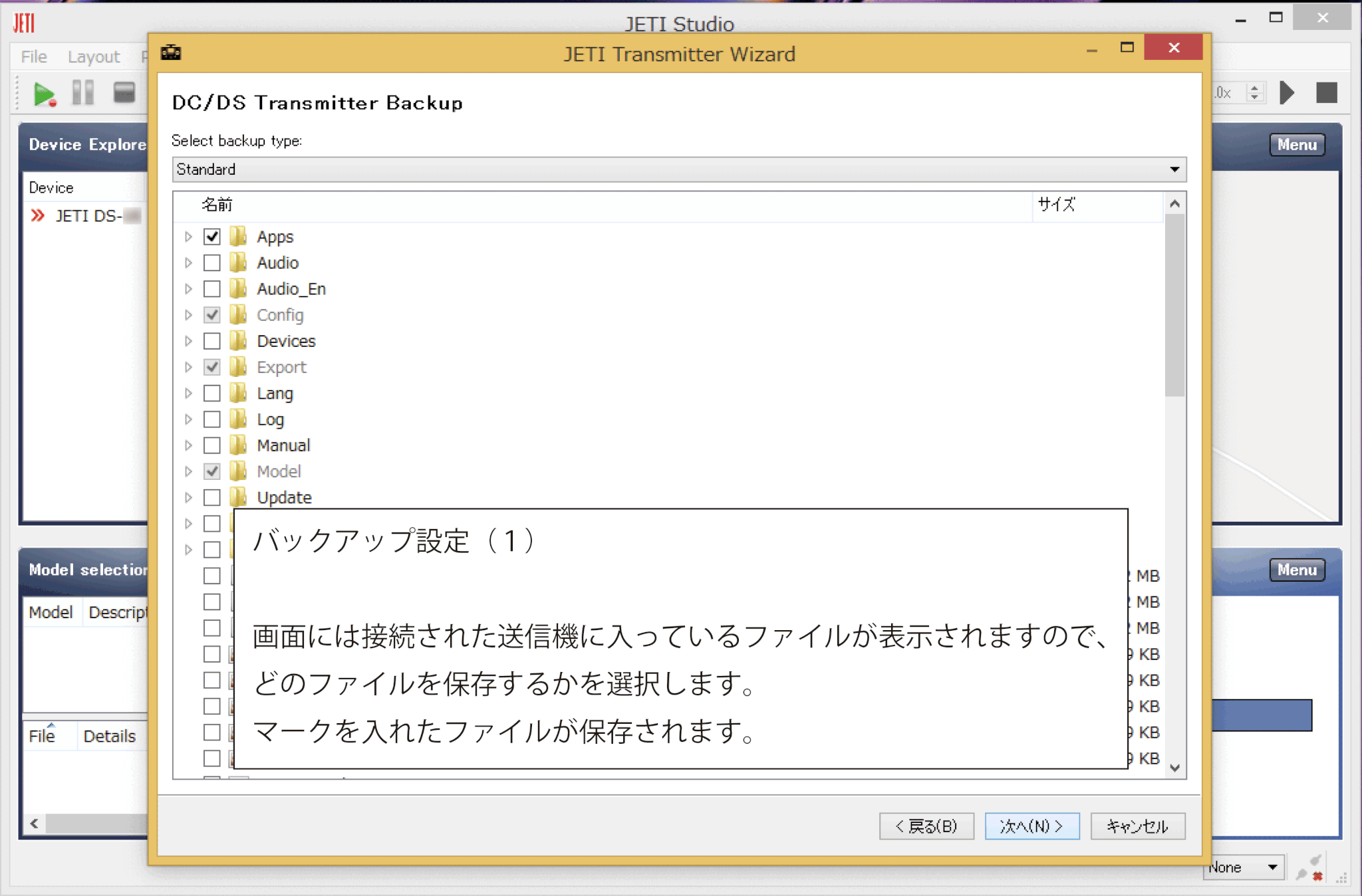
Task: Click the 次へ(N) next button
Action: click(1032, 826)
